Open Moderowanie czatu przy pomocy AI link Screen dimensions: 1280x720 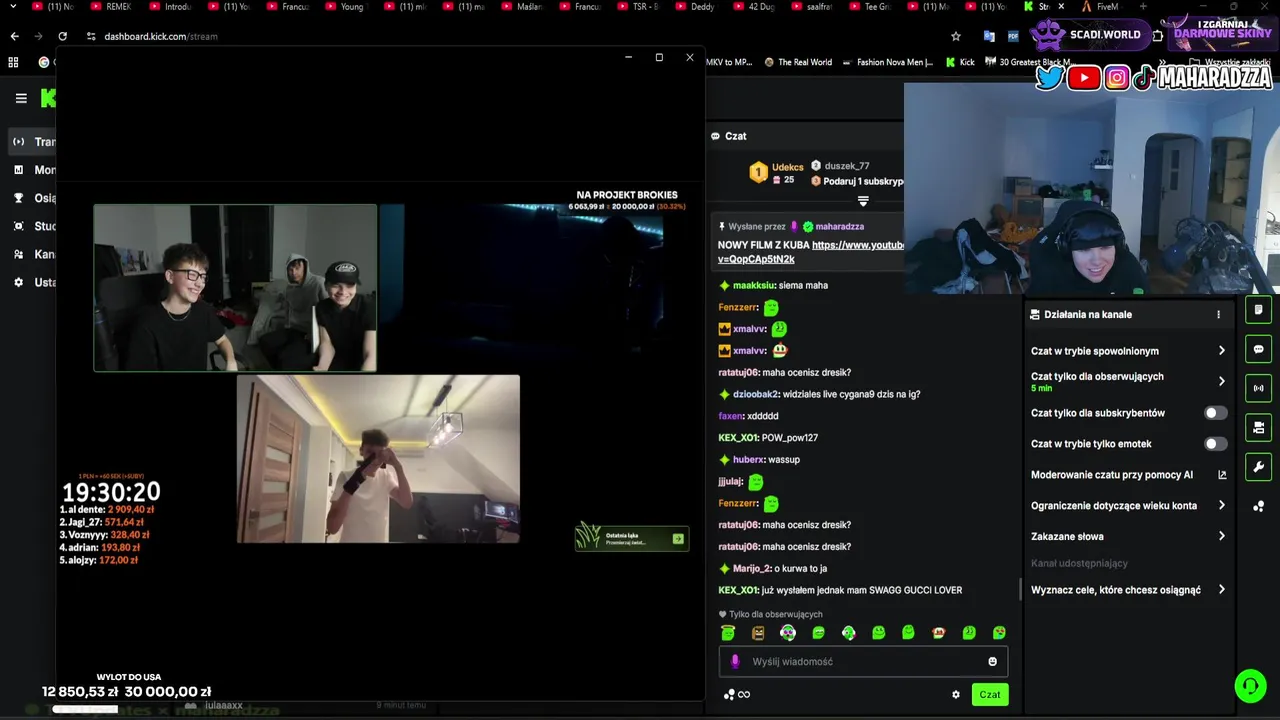pyautogui.click(x=1222, y=475)
